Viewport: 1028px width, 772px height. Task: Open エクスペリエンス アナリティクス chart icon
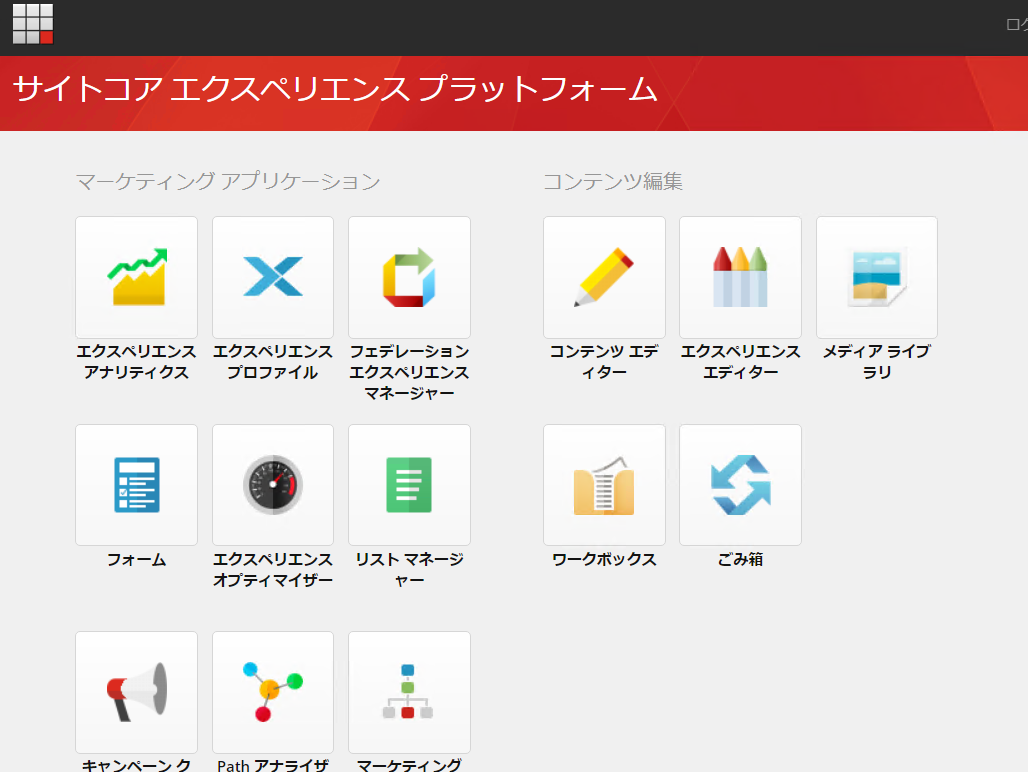(136, 277)
